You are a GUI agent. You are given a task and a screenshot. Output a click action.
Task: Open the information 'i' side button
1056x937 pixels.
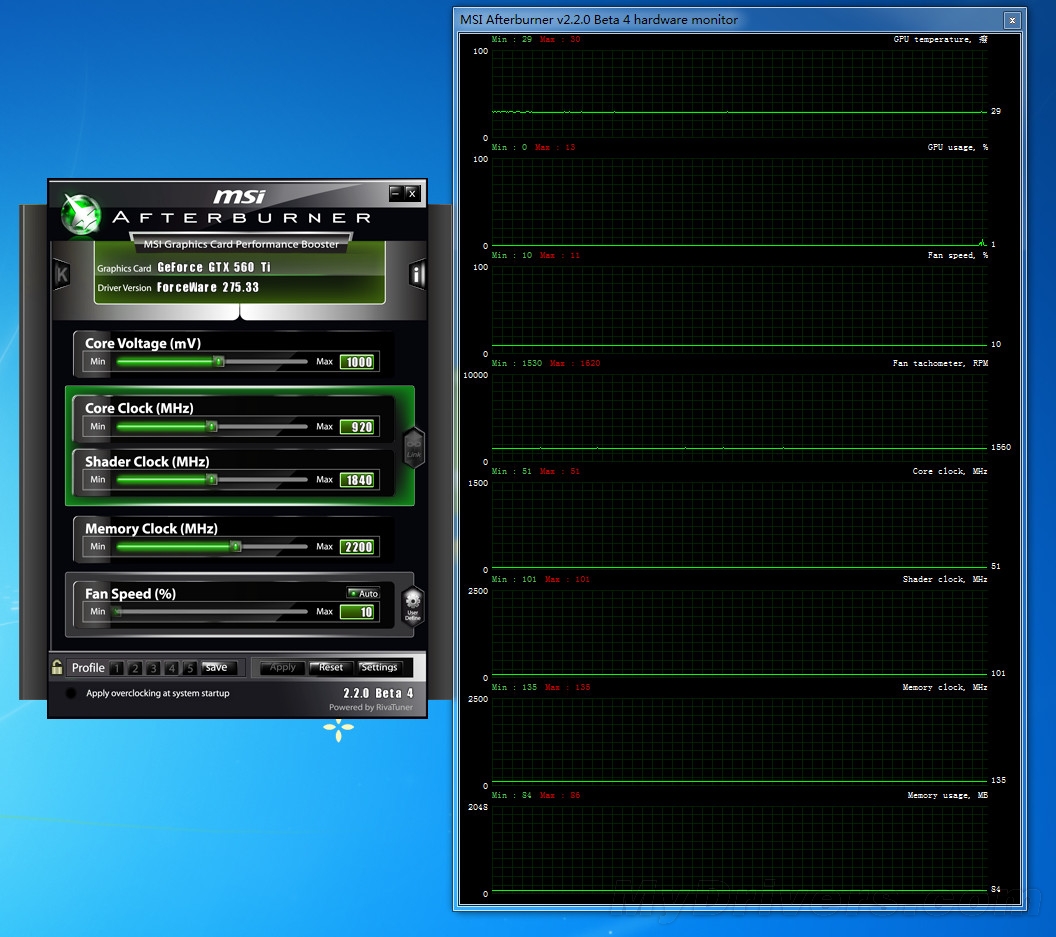point(417,275)
